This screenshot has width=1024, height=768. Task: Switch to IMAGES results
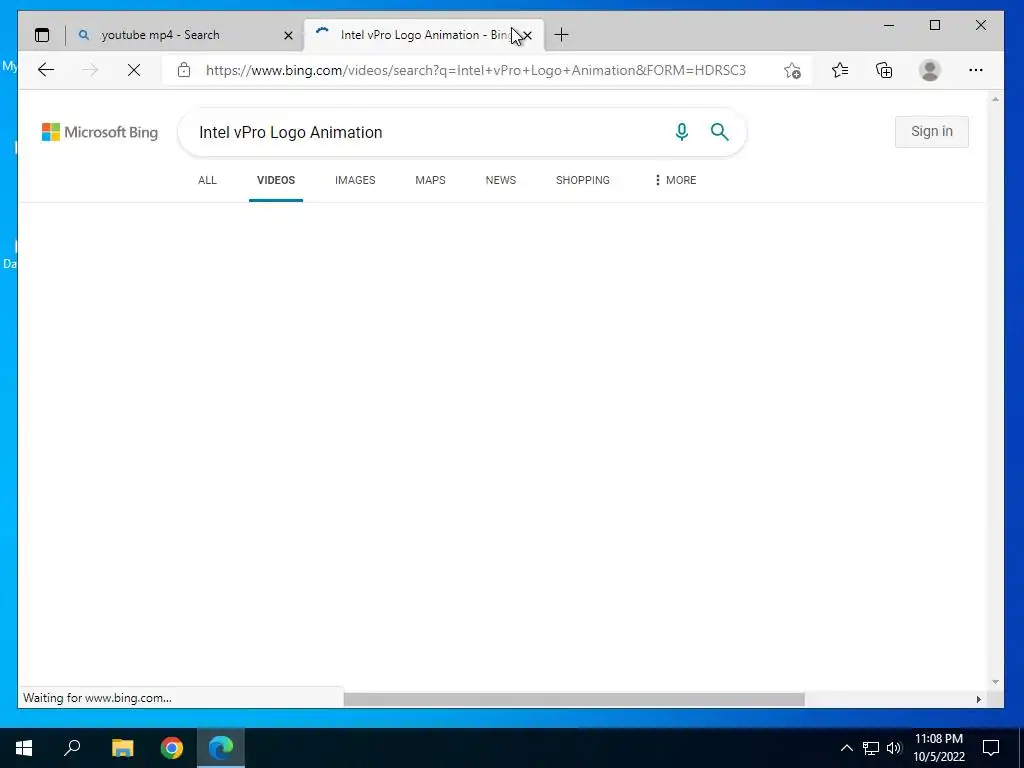[x=355, y=180]
